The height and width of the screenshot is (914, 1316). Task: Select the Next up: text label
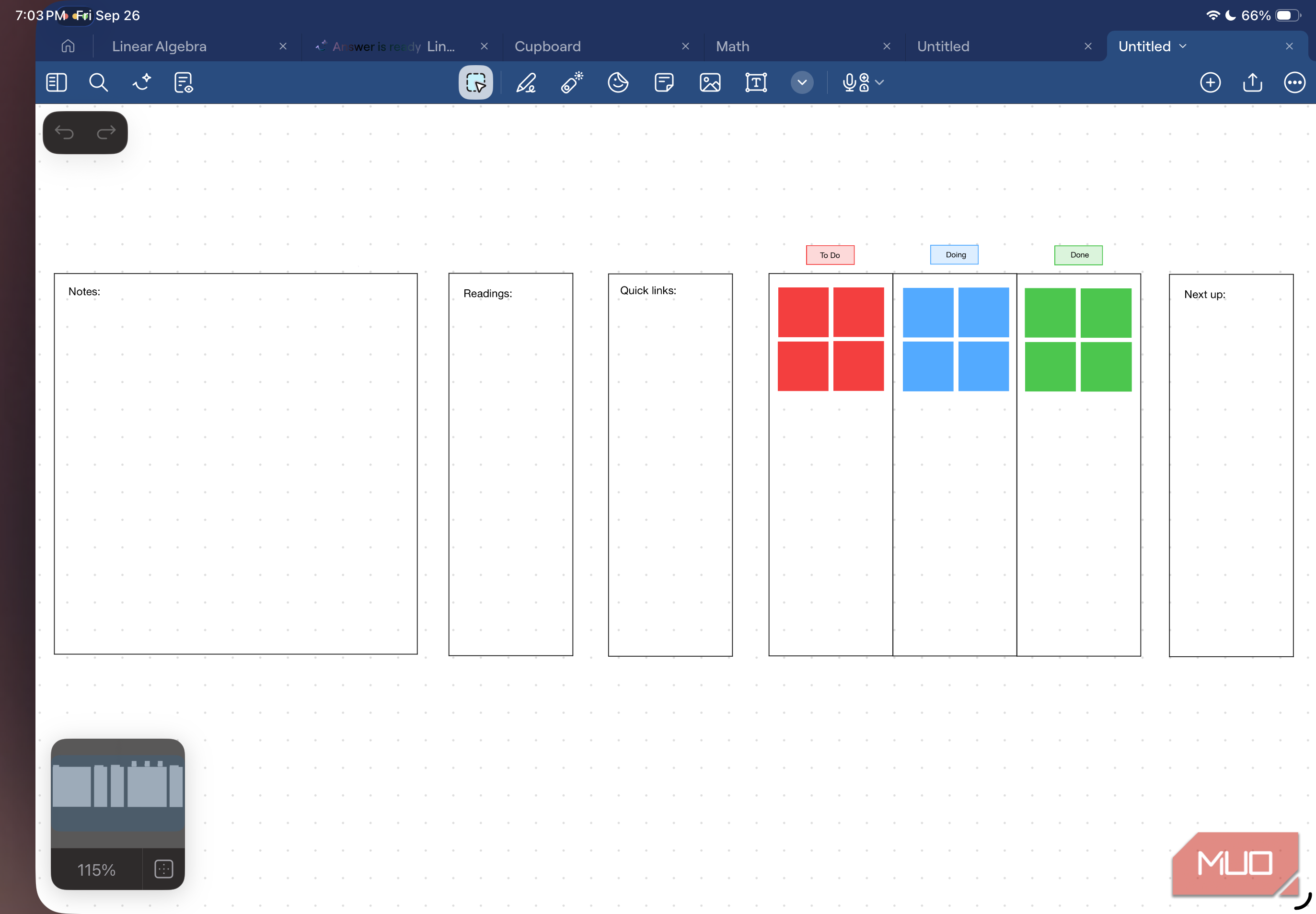[x=1204, y=294]
